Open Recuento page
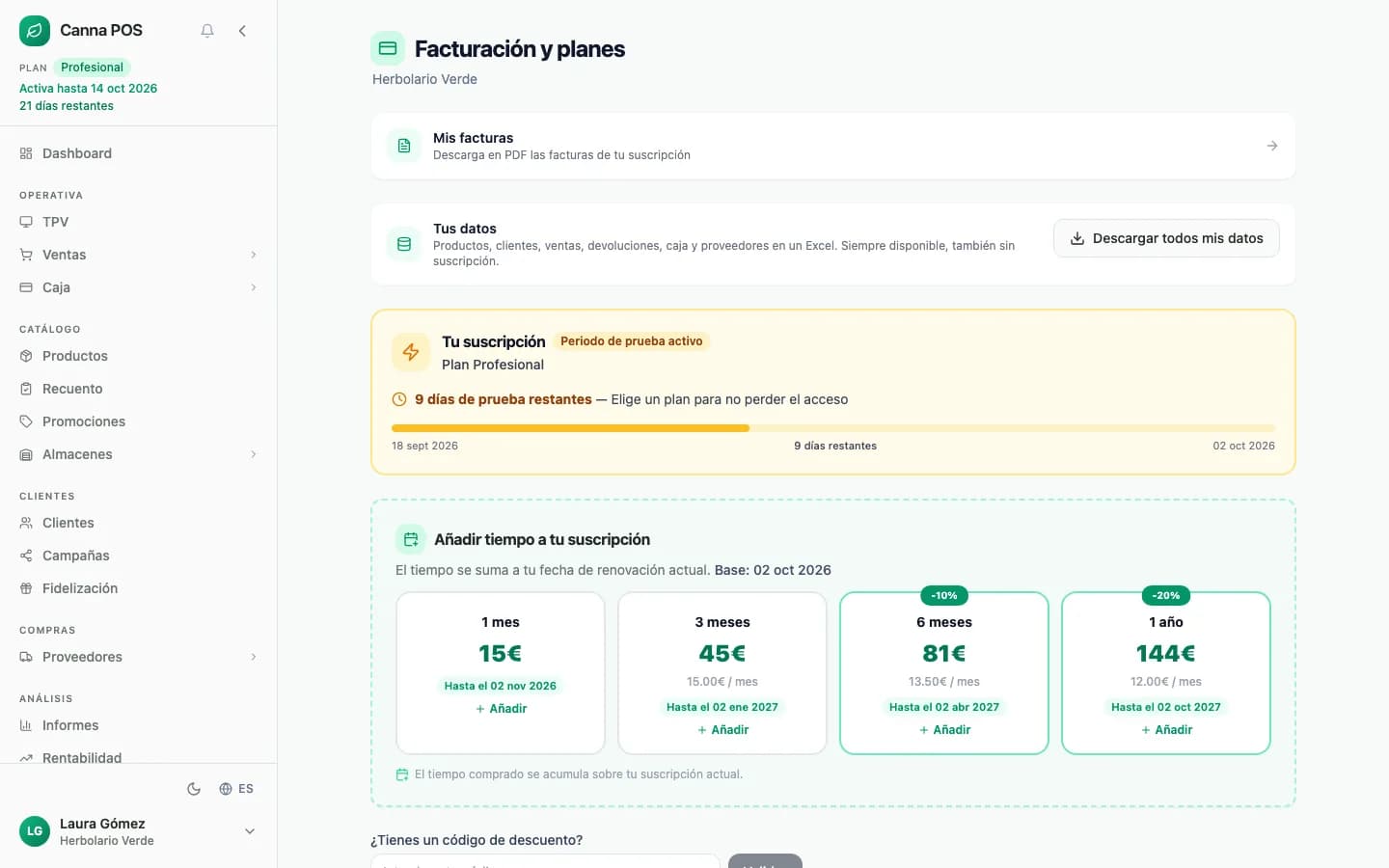1389x868 pixels. click(x=138, y=389)
